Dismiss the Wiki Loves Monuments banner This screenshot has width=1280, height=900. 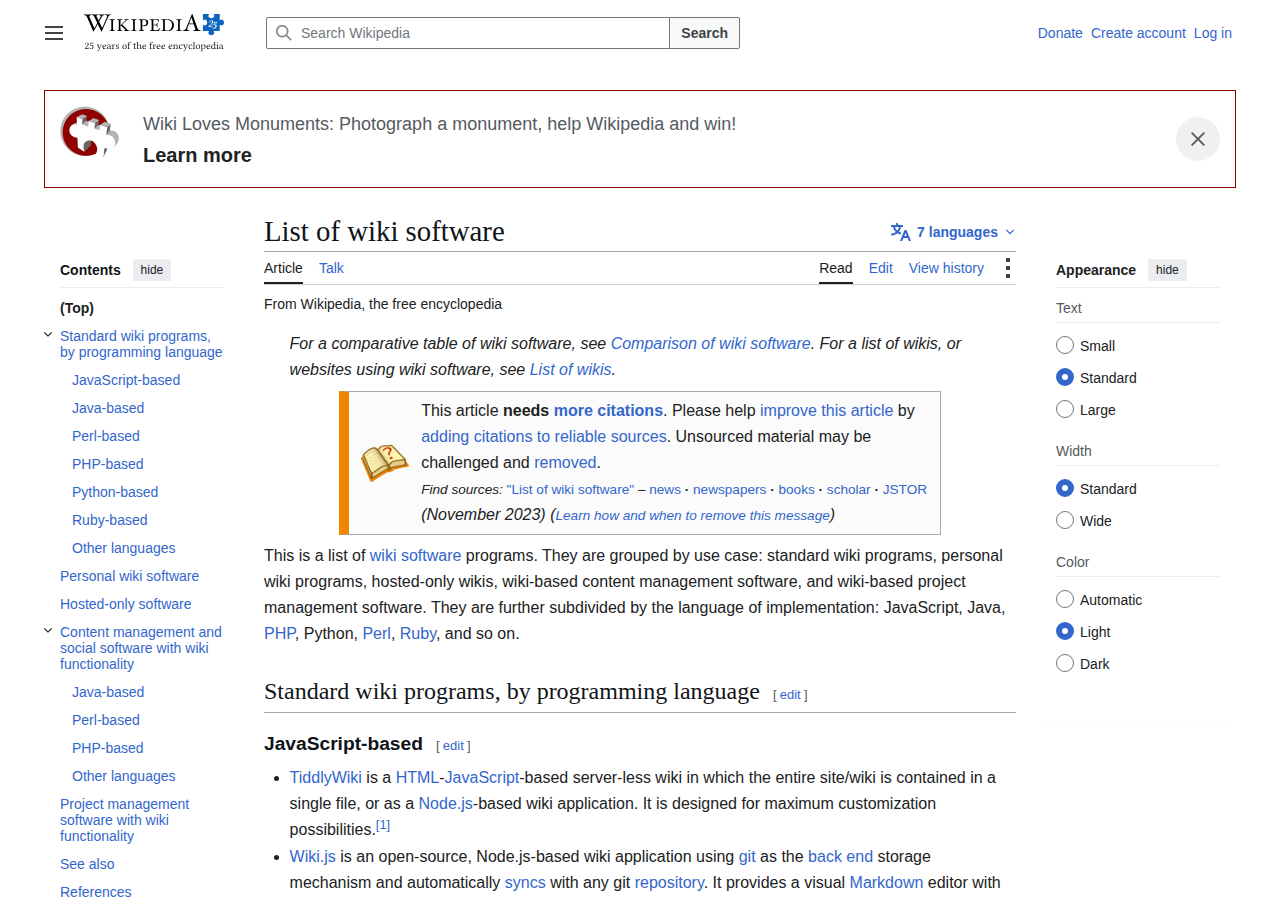(x=1198, y=139)
